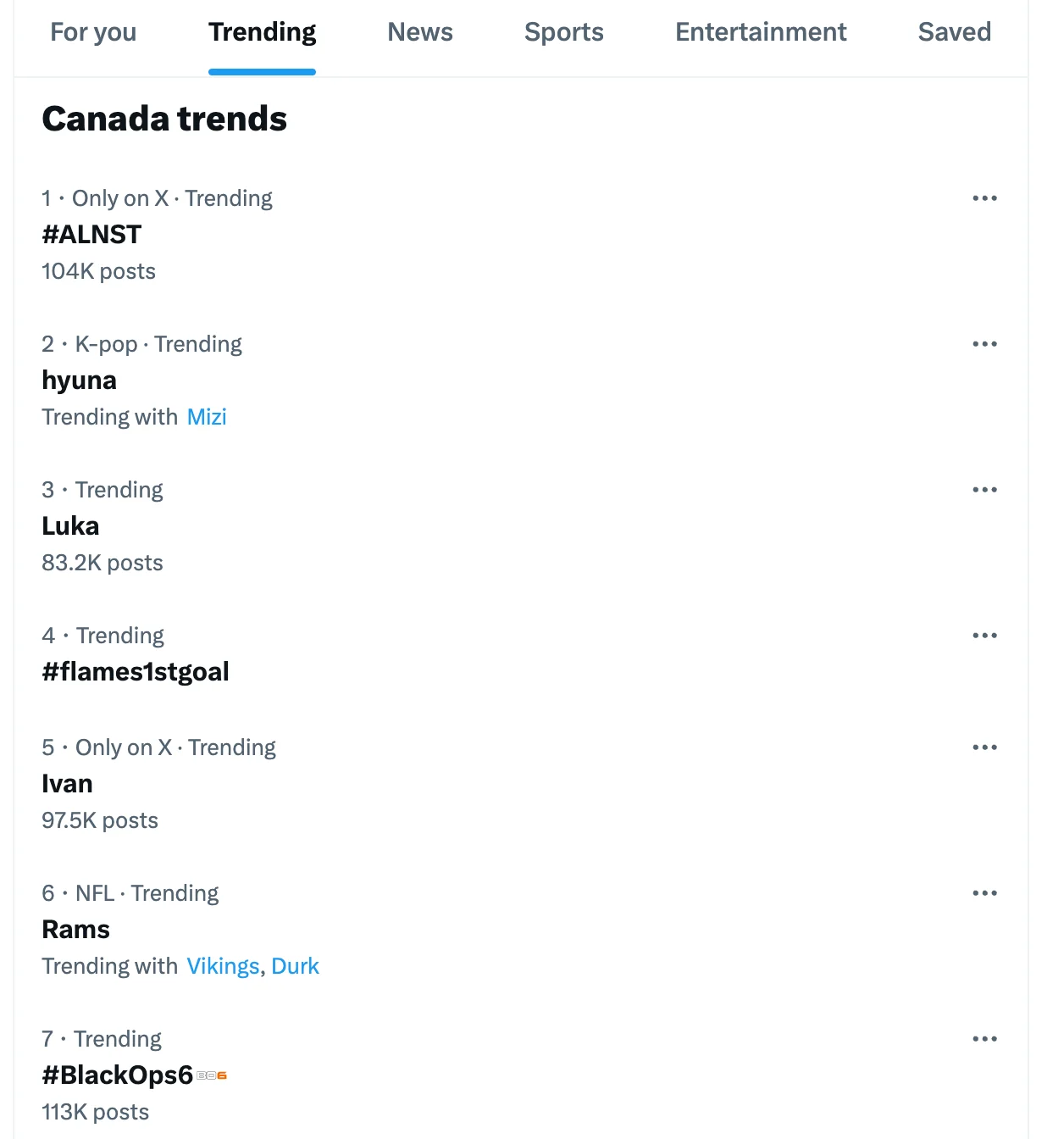Open more options for hyuna trend
1064x1139 pixels.
coord(984,344)
